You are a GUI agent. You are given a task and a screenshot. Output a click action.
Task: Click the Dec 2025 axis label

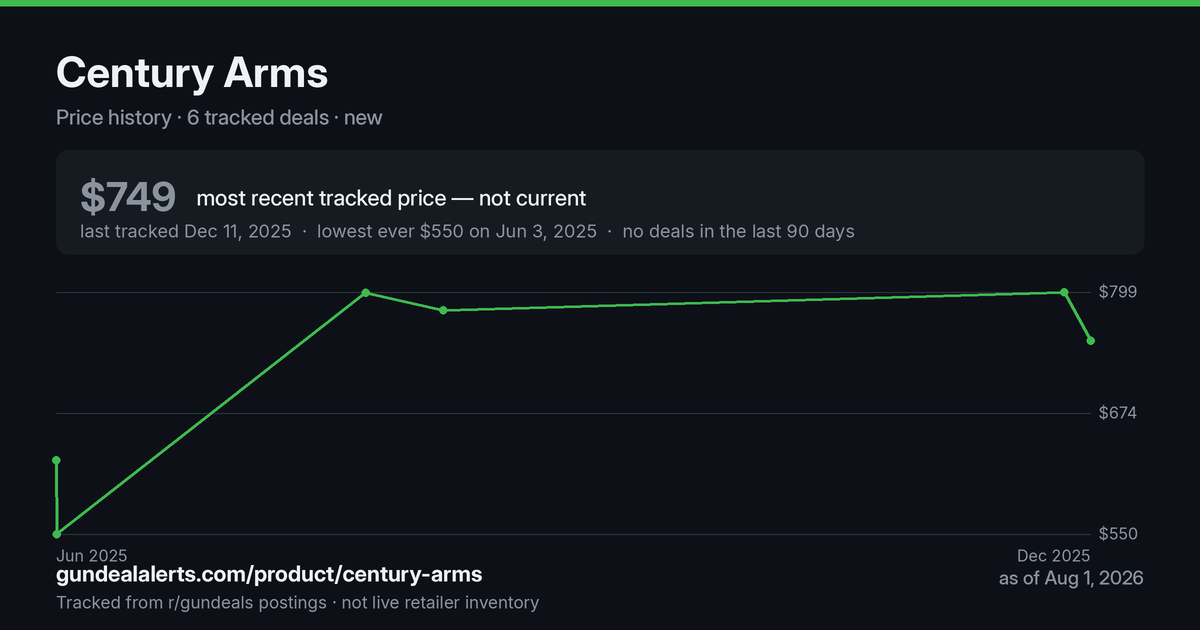click(x=1054, y=555)
